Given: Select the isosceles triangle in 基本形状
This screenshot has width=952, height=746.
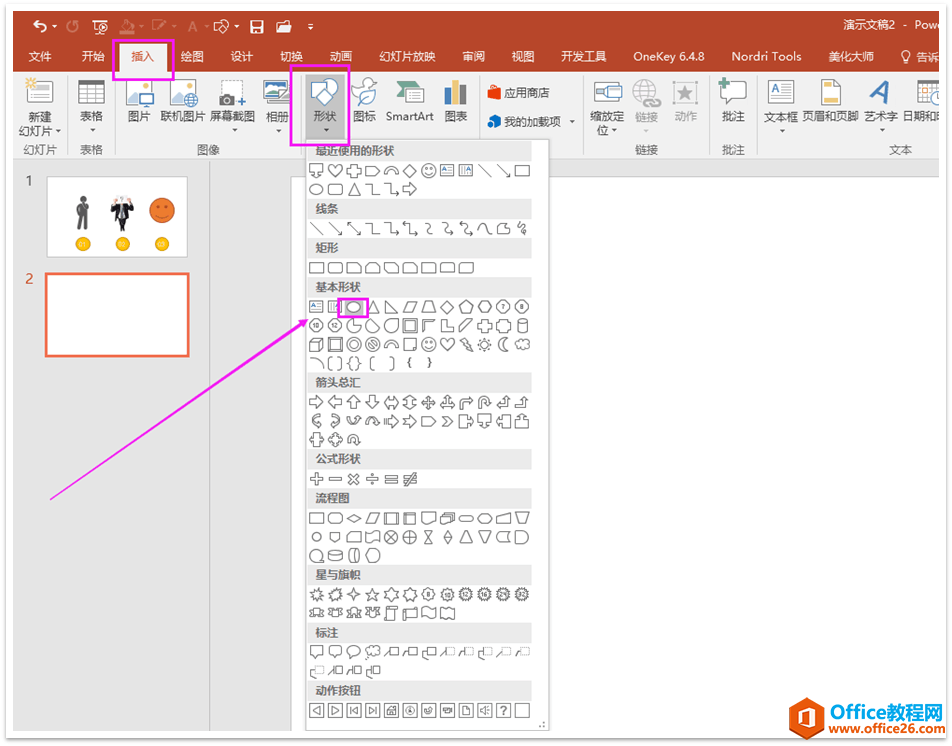Looking at the screenshot, I should 373,307.
